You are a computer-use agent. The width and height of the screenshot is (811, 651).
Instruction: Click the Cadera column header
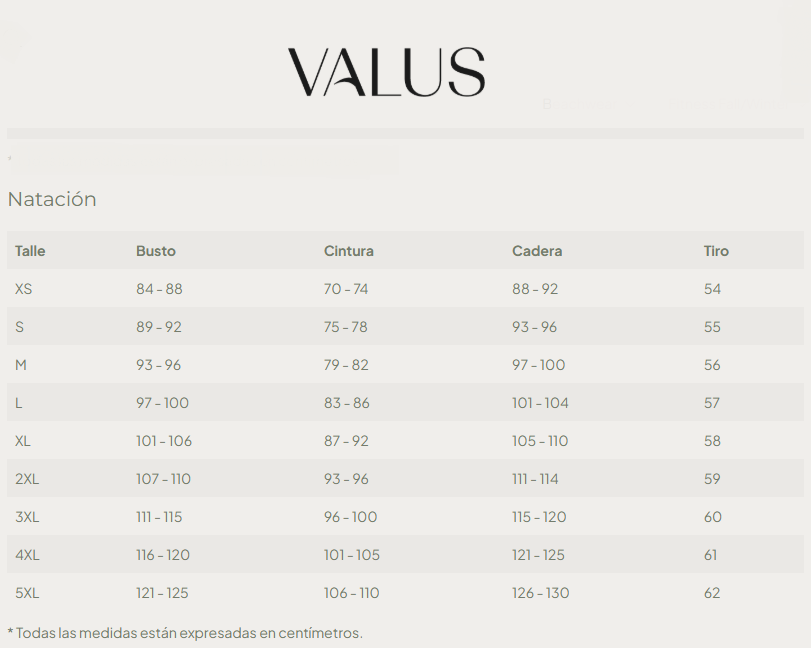(537, 251)
